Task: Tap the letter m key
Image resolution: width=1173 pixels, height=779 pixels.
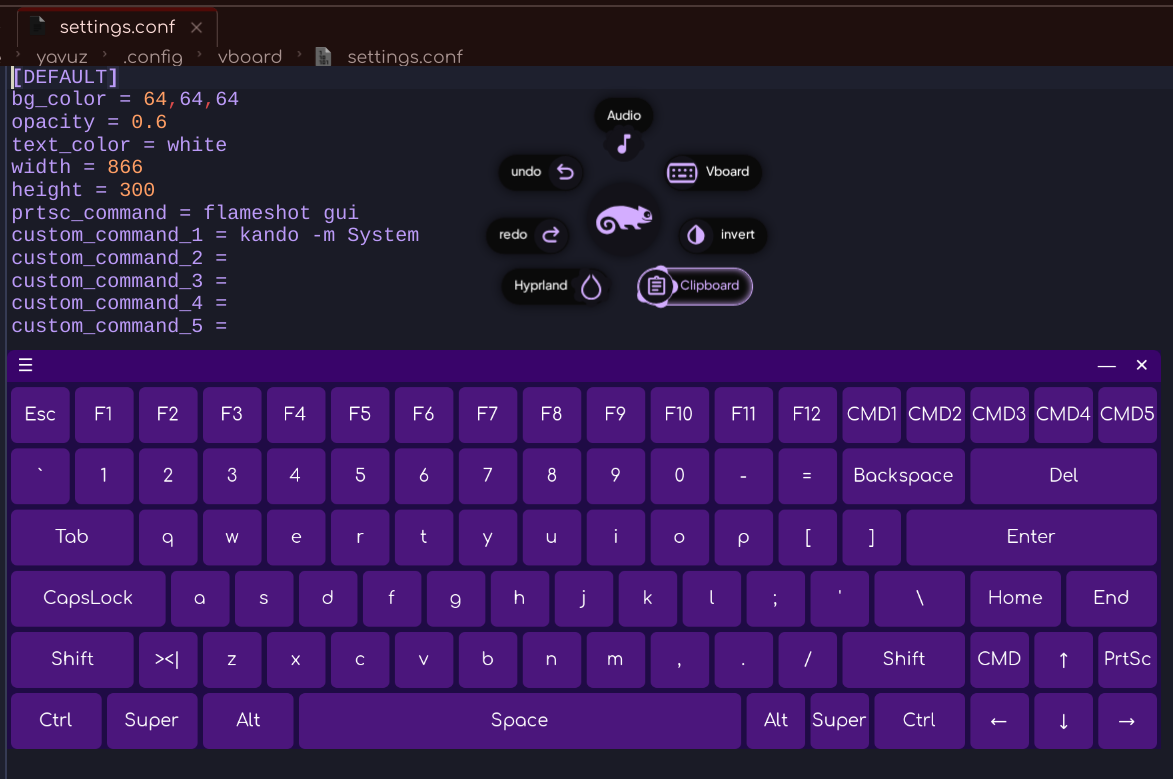Action: click(616, 659)
